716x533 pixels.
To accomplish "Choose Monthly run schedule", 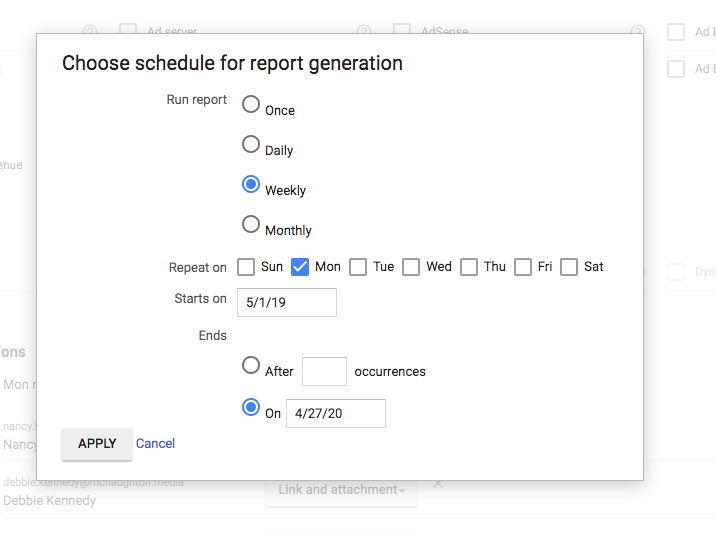I will click(251, 225).
